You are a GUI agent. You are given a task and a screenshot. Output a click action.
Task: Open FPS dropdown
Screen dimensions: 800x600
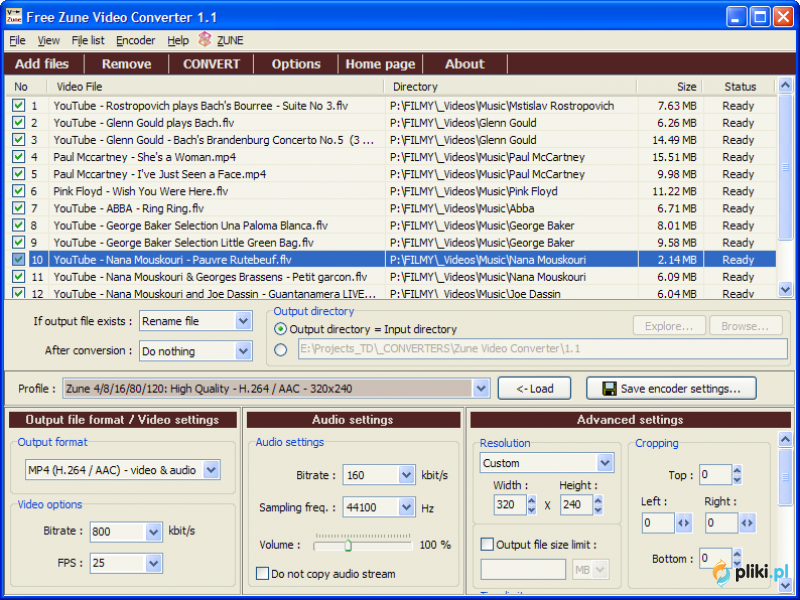[154, 563]
